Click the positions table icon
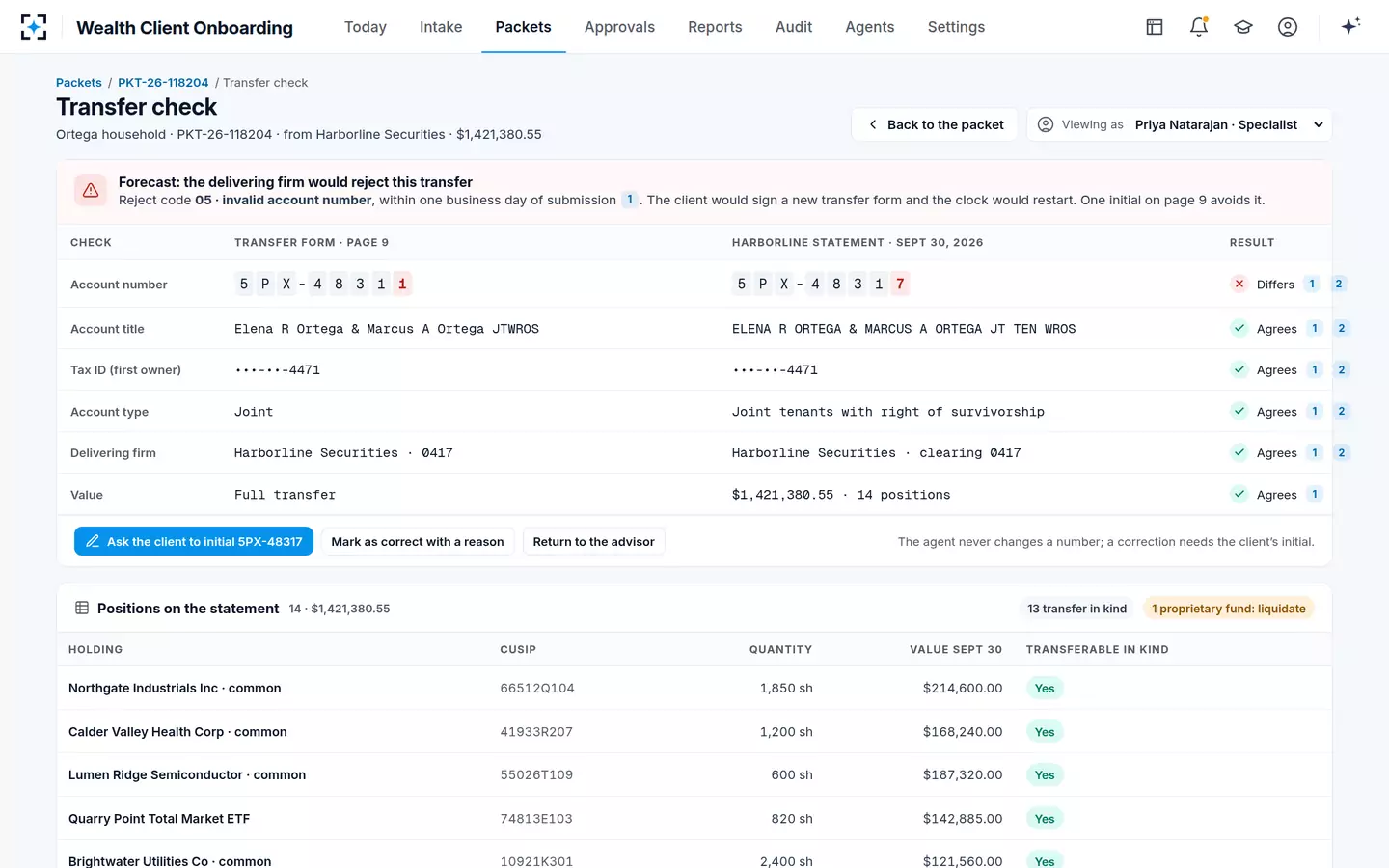This screenshot has width=1389, height=868. 82,609
